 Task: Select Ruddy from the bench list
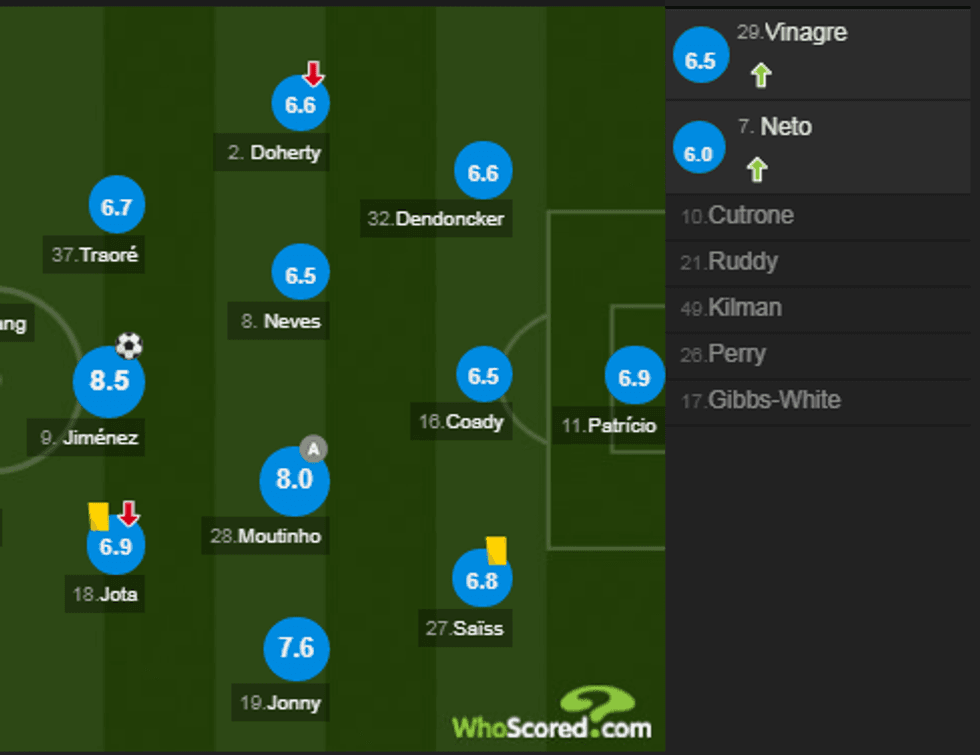pyautogui.click(x=742, y=262)
